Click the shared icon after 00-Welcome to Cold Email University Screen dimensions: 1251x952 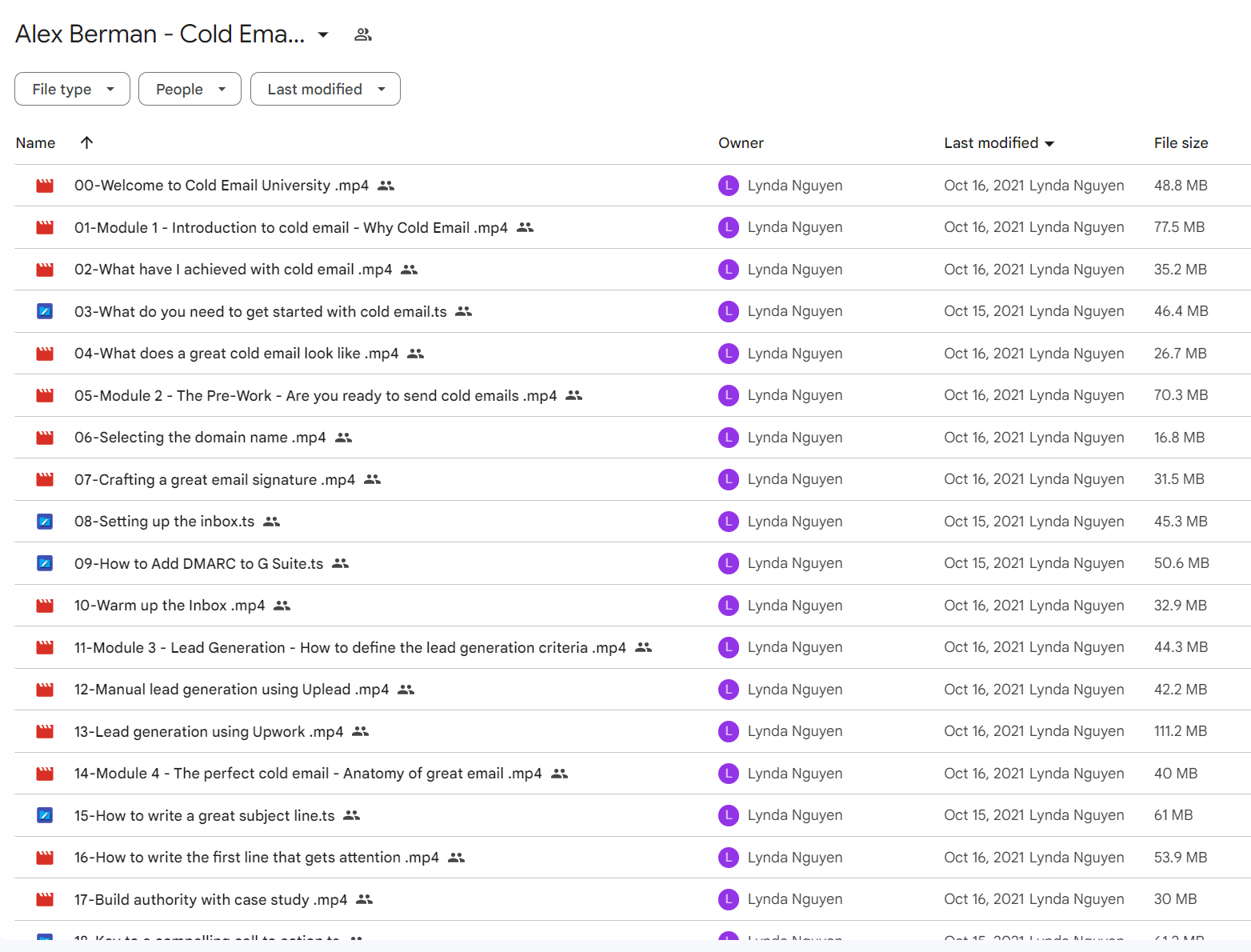pos(386,186)
